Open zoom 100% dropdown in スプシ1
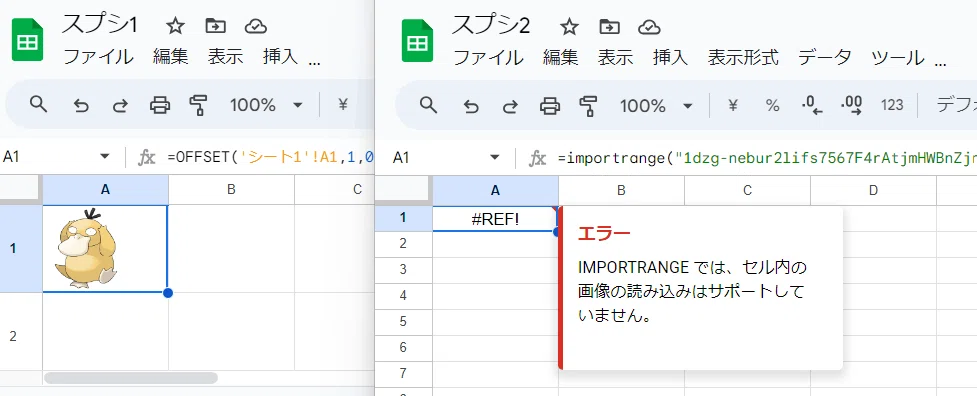 (266, 105)
